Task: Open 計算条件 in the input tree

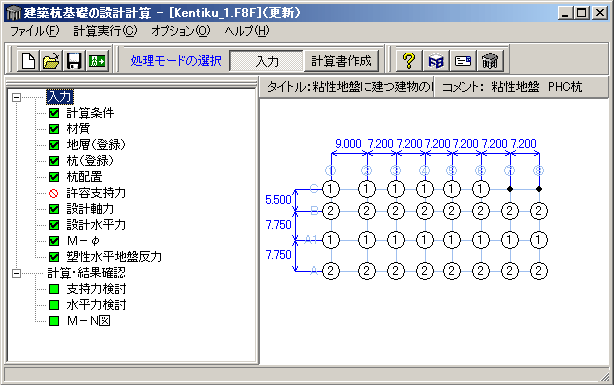Action: (x=90, y=113)
